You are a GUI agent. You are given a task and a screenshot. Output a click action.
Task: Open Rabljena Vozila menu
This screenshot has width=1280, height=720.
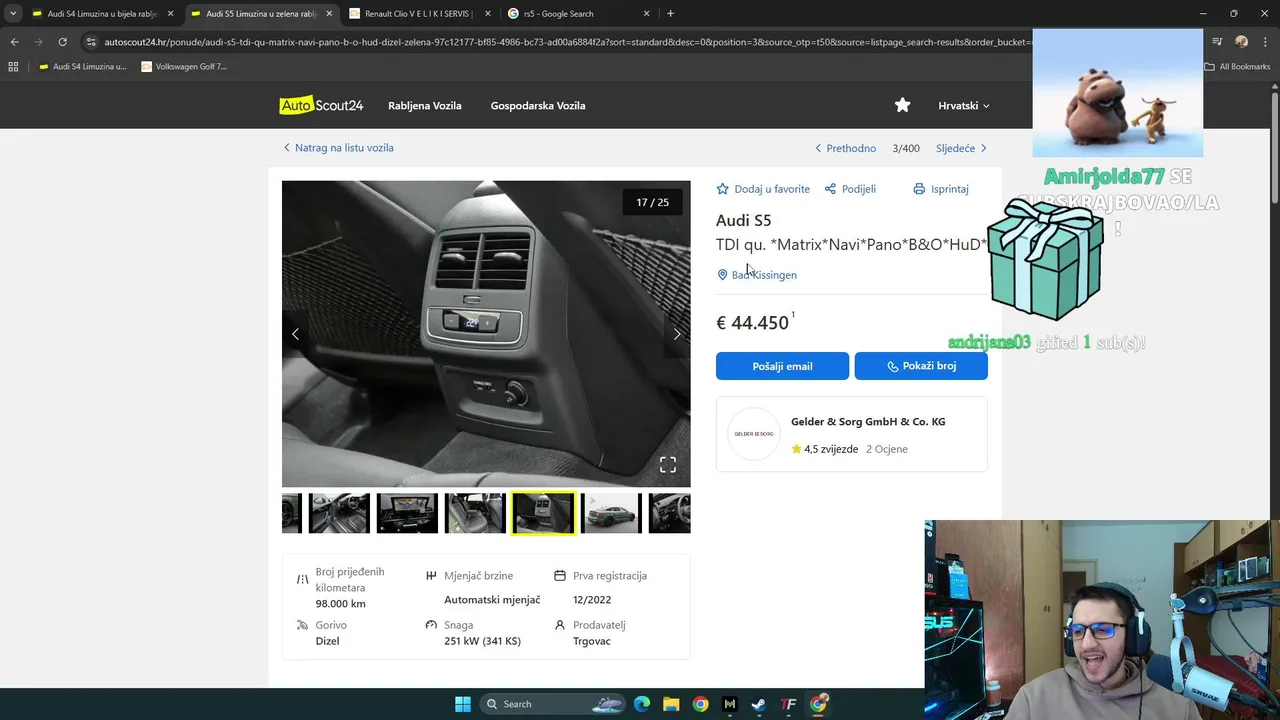[425, 105]
